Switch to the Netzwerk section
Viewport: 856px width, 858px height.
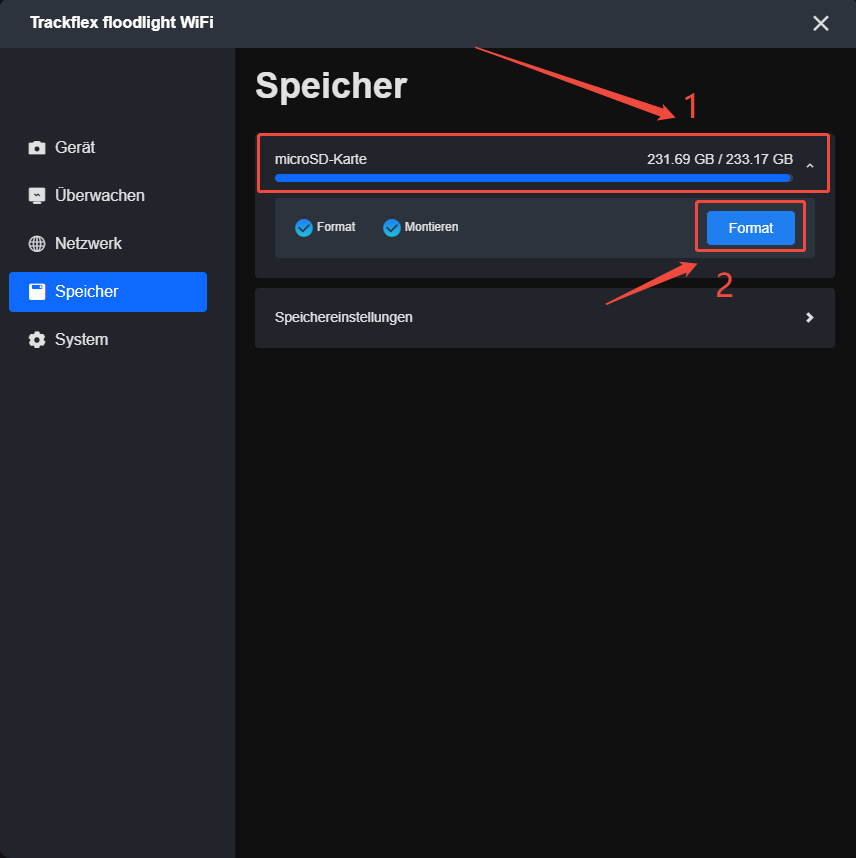click(x=108, y=244)
